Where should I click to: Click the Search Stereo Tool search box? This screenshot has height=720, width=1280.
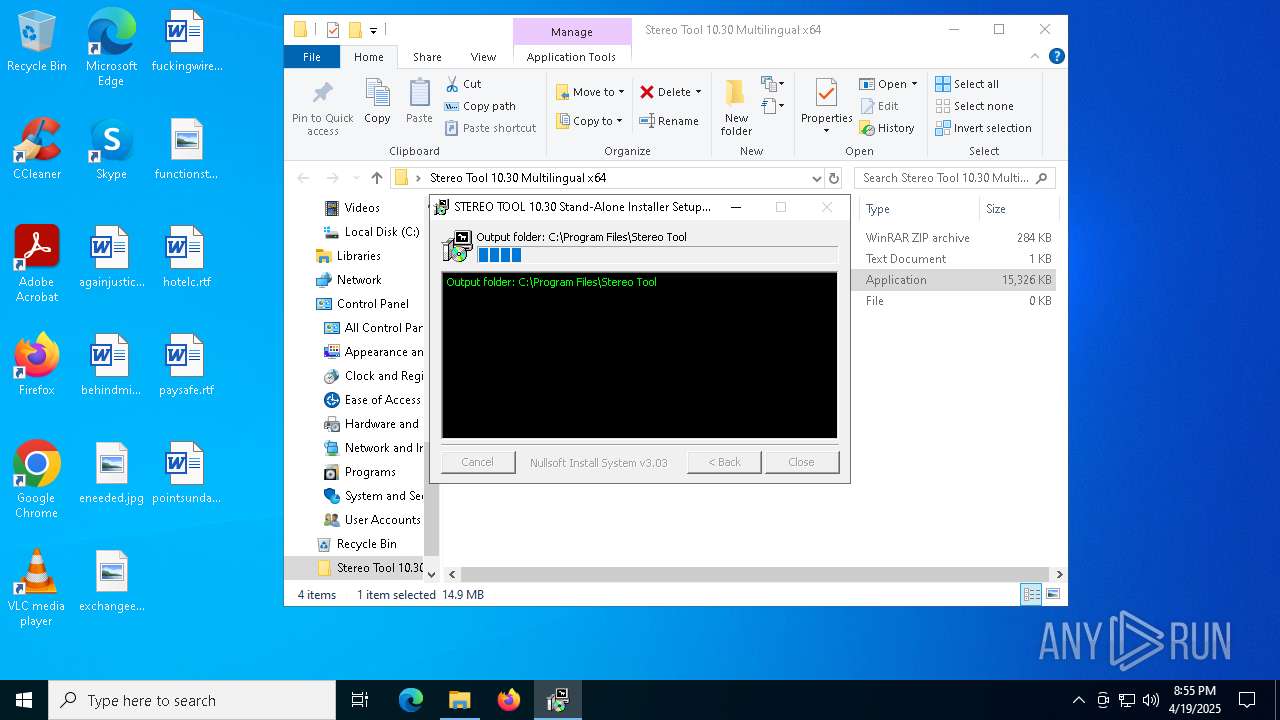click(954, 178)
